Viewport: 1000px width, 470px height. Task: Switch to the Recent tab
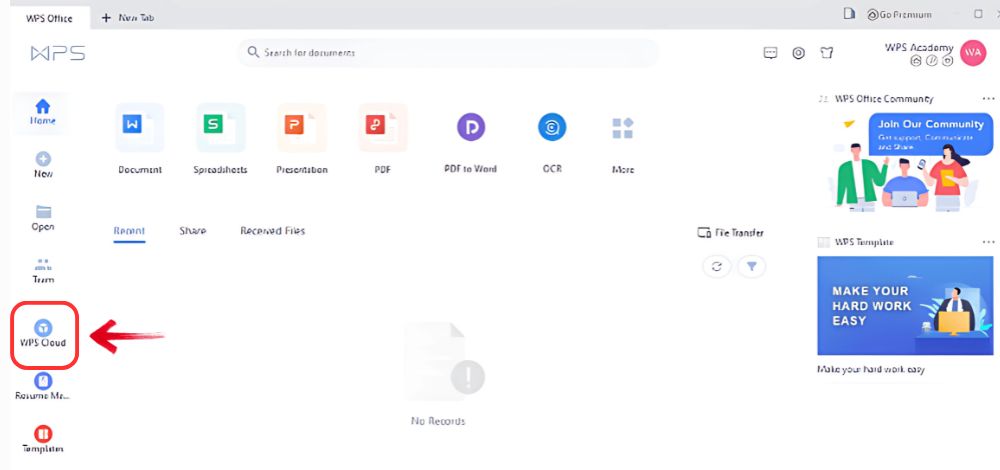129,231
